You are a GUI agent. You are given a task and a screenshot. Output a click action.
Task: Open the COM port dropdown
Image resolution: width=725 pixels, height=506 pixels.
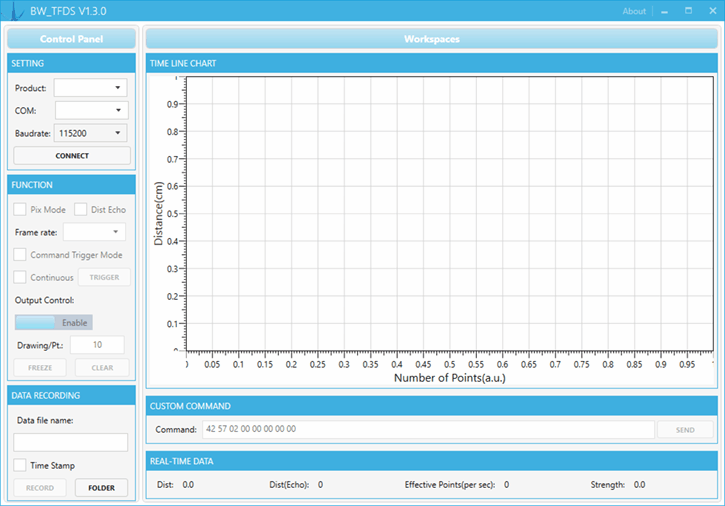coord(91,110)
